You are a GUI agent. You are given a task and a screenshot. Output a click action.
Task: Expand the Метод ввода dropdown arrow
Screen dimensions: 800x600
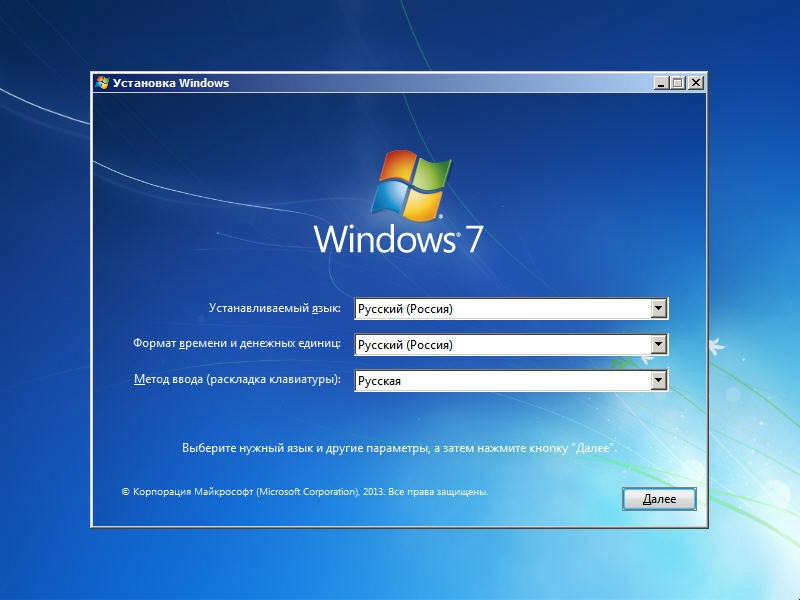pyautogui.click(x=658, y=381)
